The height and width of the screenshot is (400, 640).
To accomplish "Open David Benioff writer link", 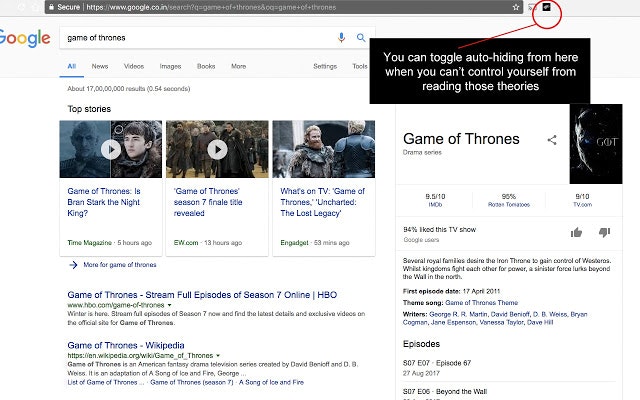I will (510, 314).
